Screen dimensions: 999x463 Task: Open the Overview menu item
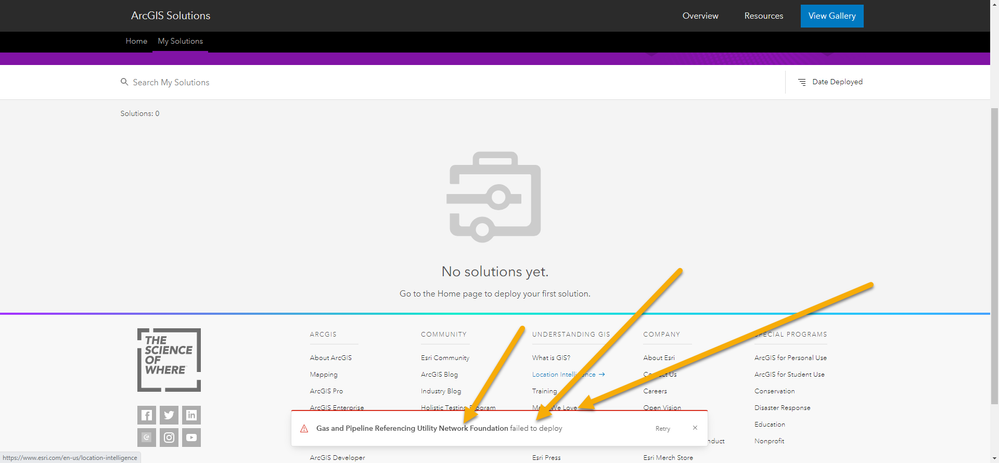[x=700, y=16]
